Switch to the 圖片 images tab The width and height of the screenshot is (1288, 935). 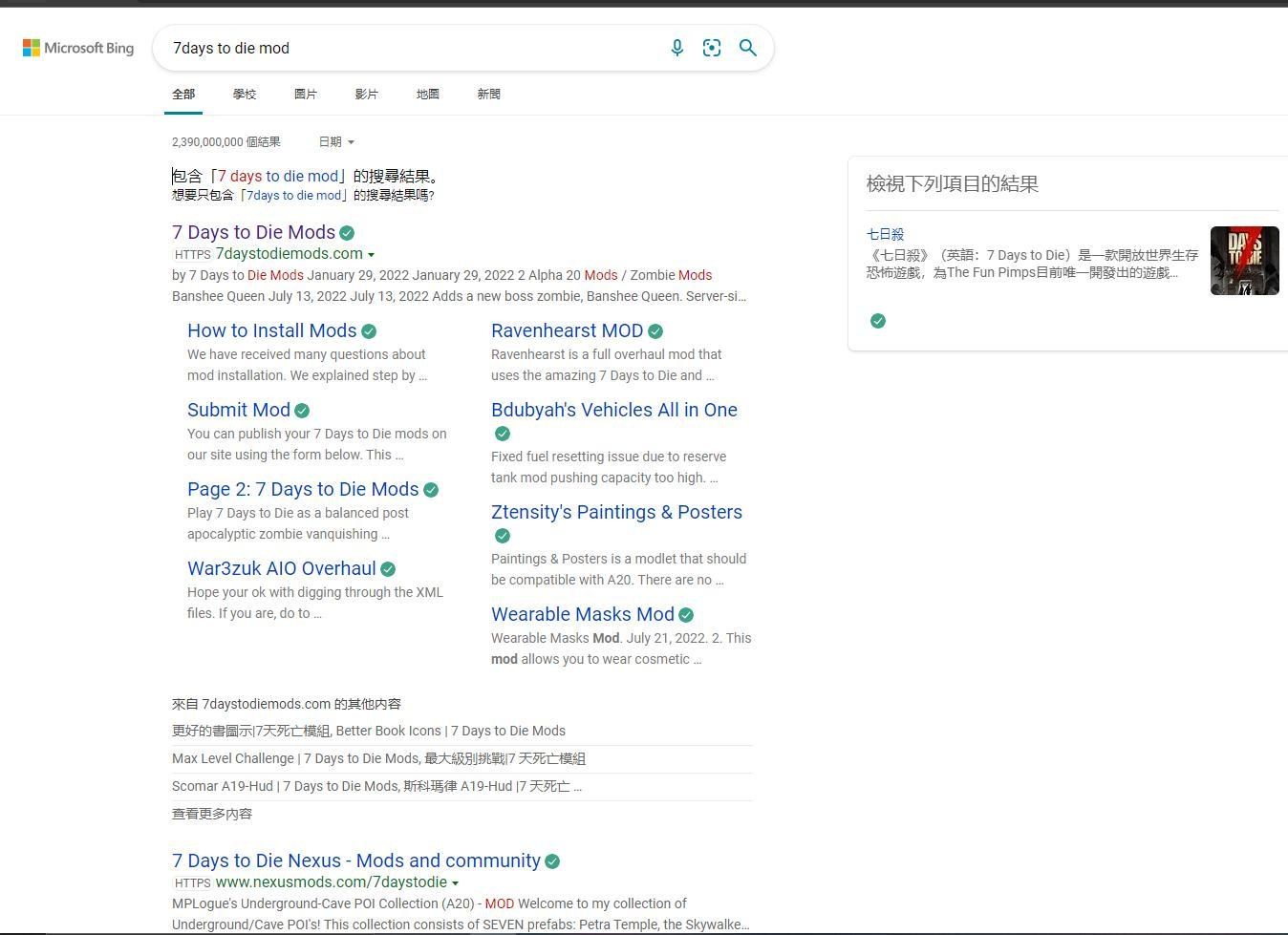pos(306,95)
